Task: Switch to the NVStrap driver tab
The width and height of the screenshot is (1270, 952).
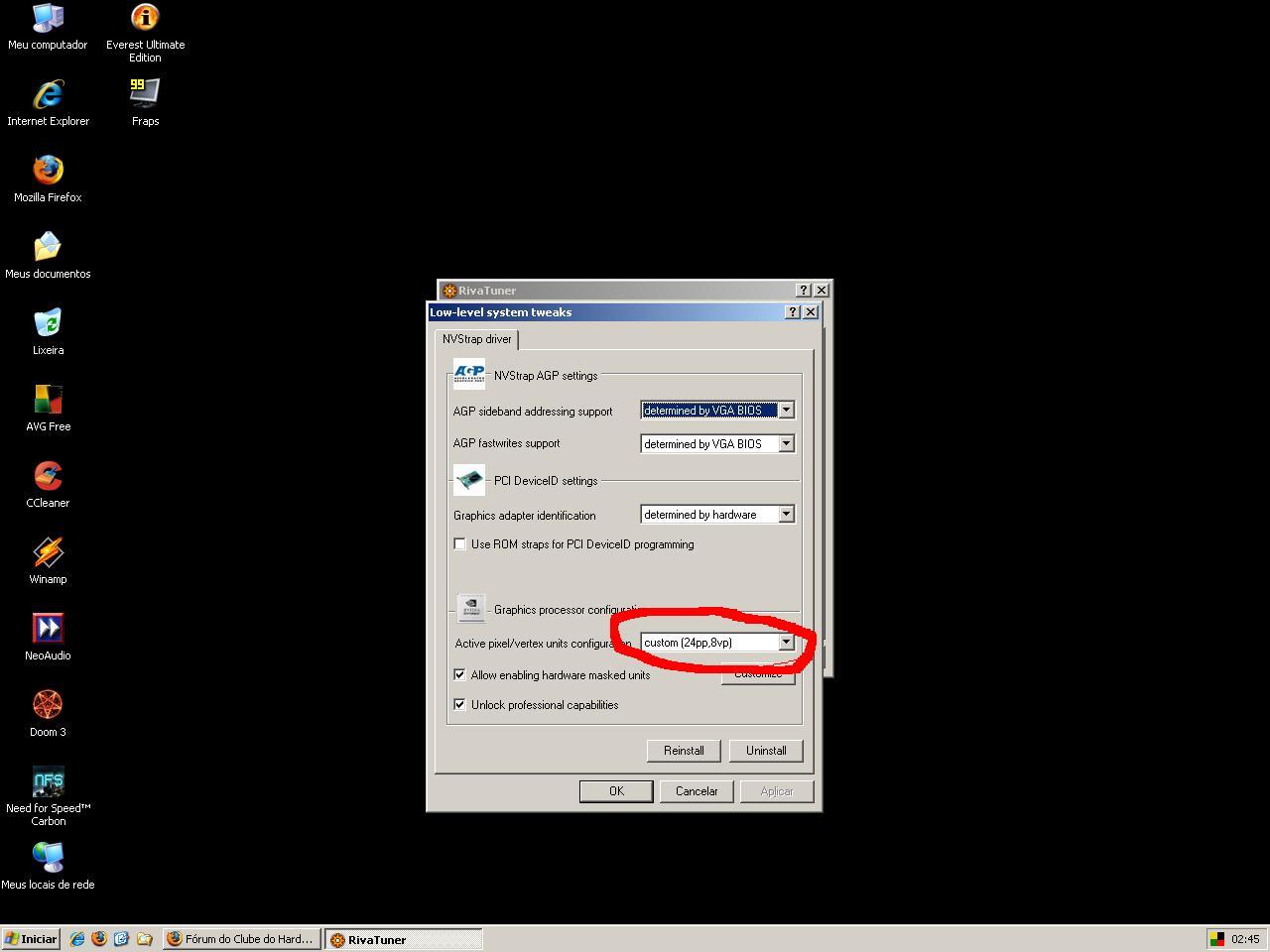Action: click(x=477, y=339)
